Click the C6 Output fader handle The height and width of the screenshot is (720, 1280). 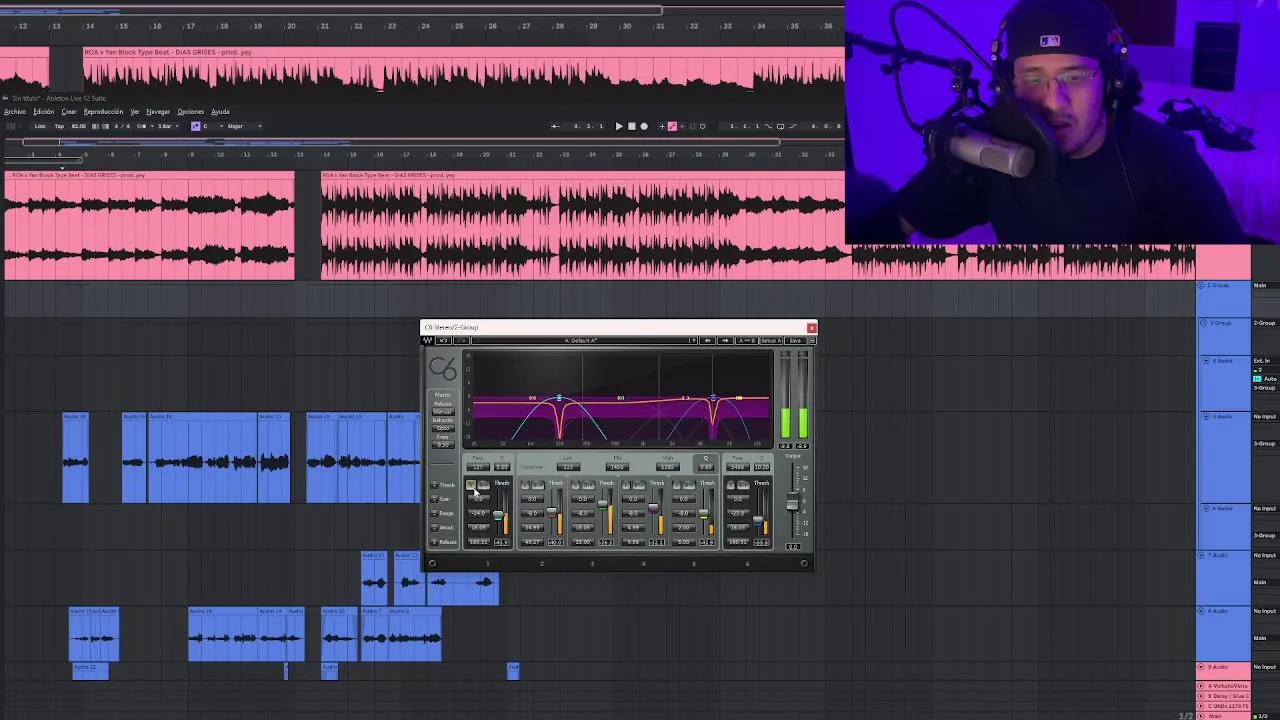[x=792, y=501]
